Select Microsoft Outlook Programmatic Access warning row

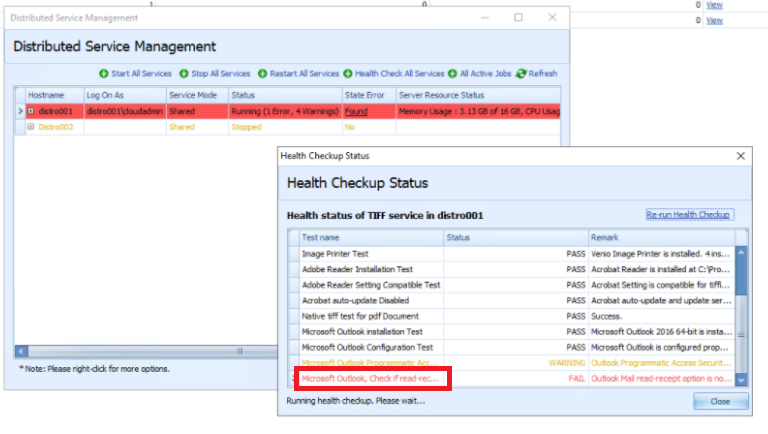(512, 363)
